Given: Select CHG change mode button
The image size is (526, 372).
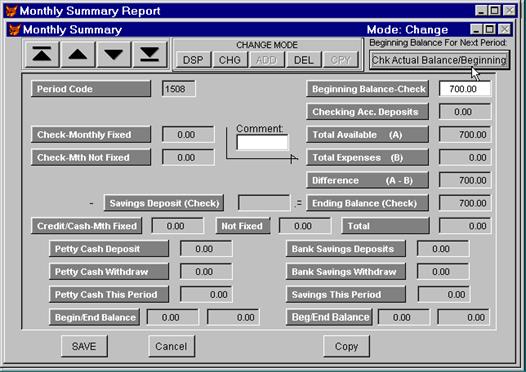Looking at the screenshot, I should point(230,60).
